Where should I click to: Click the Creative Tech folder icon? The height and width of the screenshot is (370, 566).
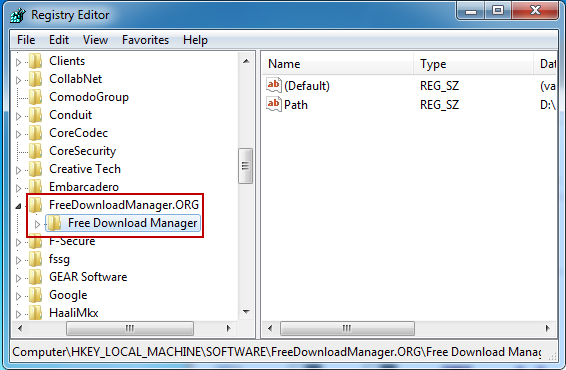(x=35, y=169)
